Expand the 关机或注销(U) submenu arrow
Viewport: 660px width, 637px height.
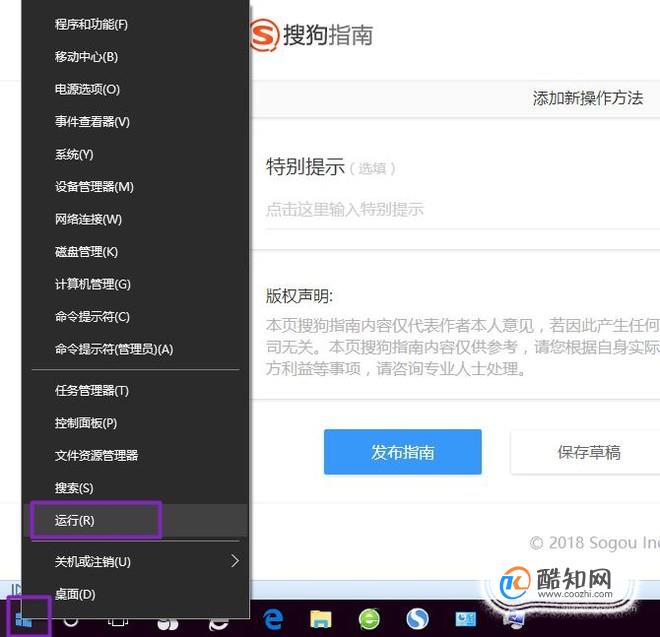235,561
